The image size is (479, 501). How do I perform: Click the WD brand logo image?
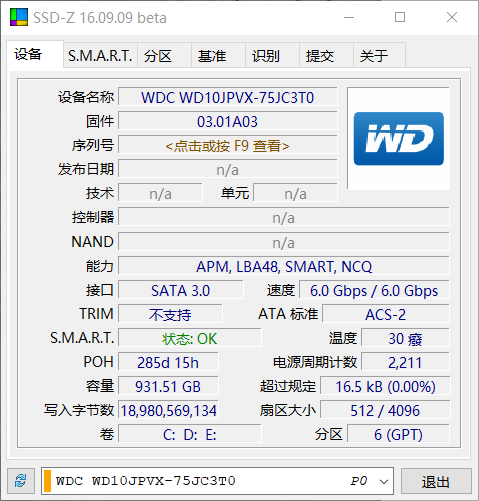[x=399, y=138]
